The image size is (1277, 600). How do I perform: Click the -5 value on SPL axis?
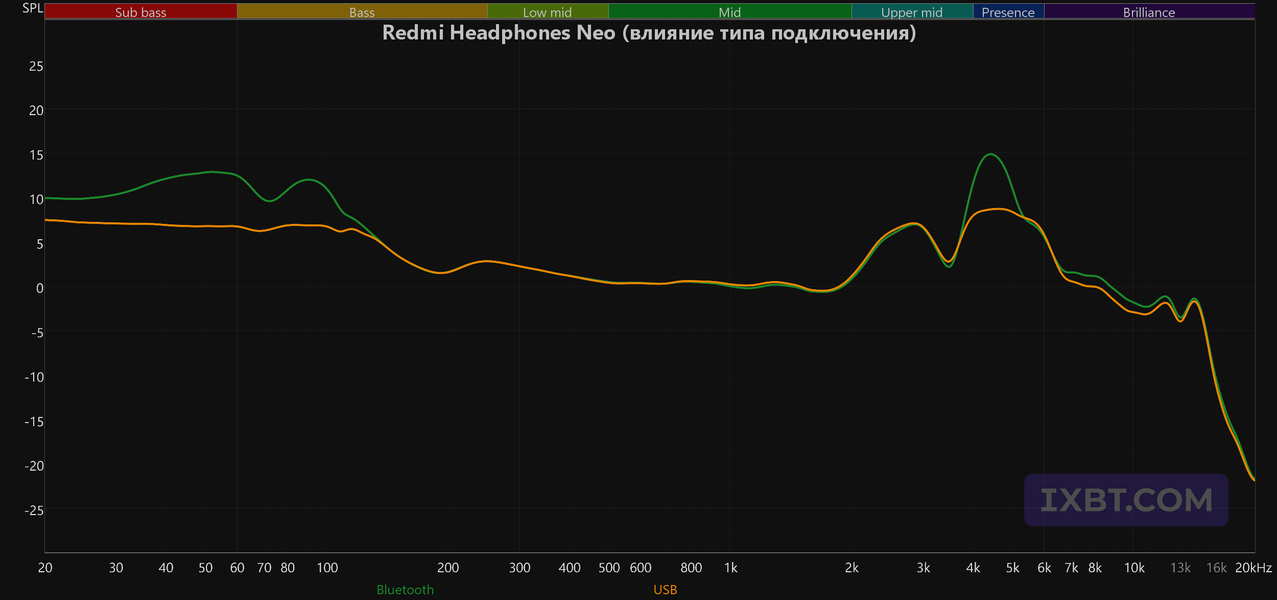coord(37,332)
